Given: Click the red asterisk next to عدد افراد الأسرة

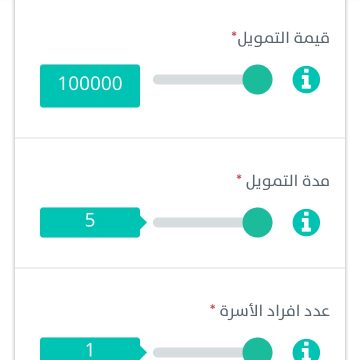Looking at the screenshot, I should click(x=213, y=307).
